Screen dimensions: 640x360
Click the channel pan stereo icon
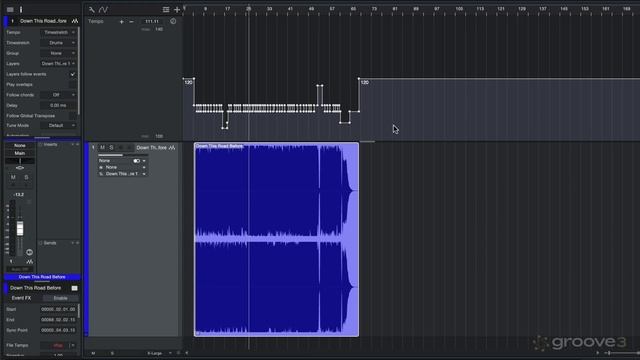coord(20,168)
